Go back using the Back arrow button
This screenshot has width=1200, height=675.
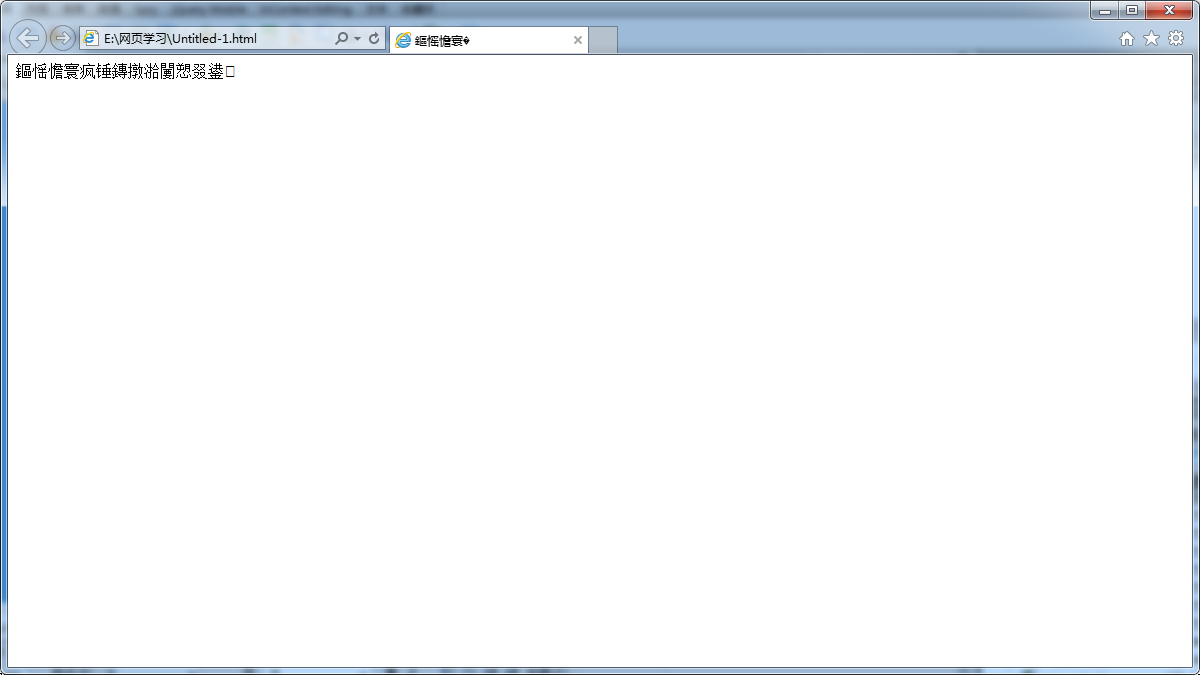point(28,38)
